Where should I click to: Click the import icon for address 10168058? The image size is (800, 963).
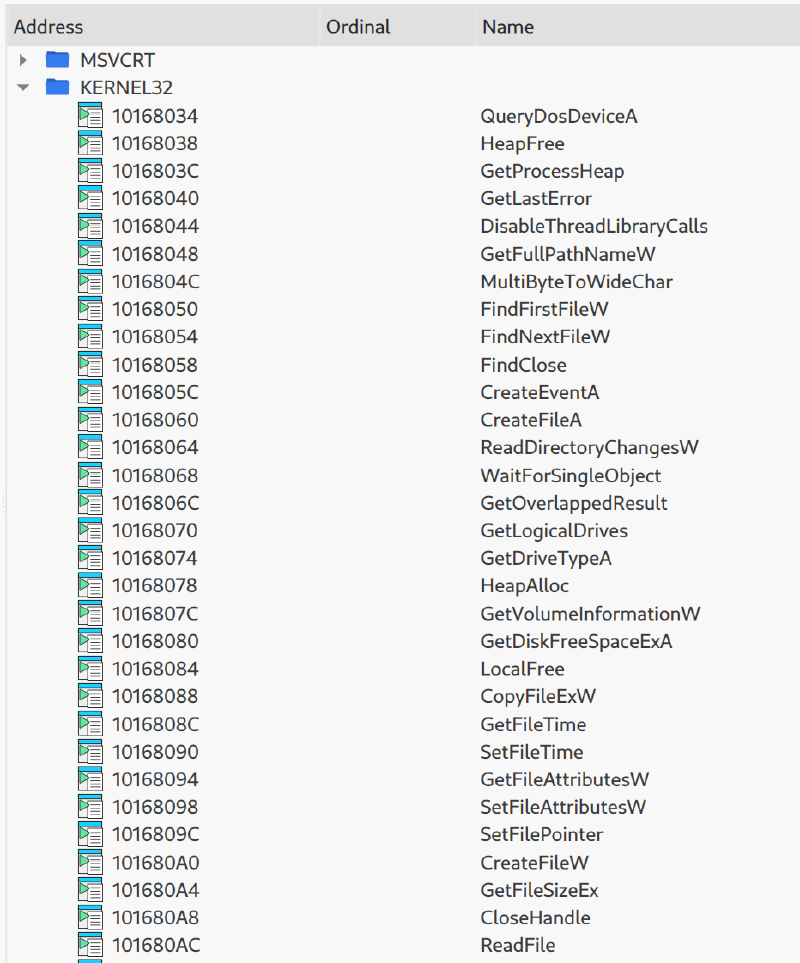[90, 365]
